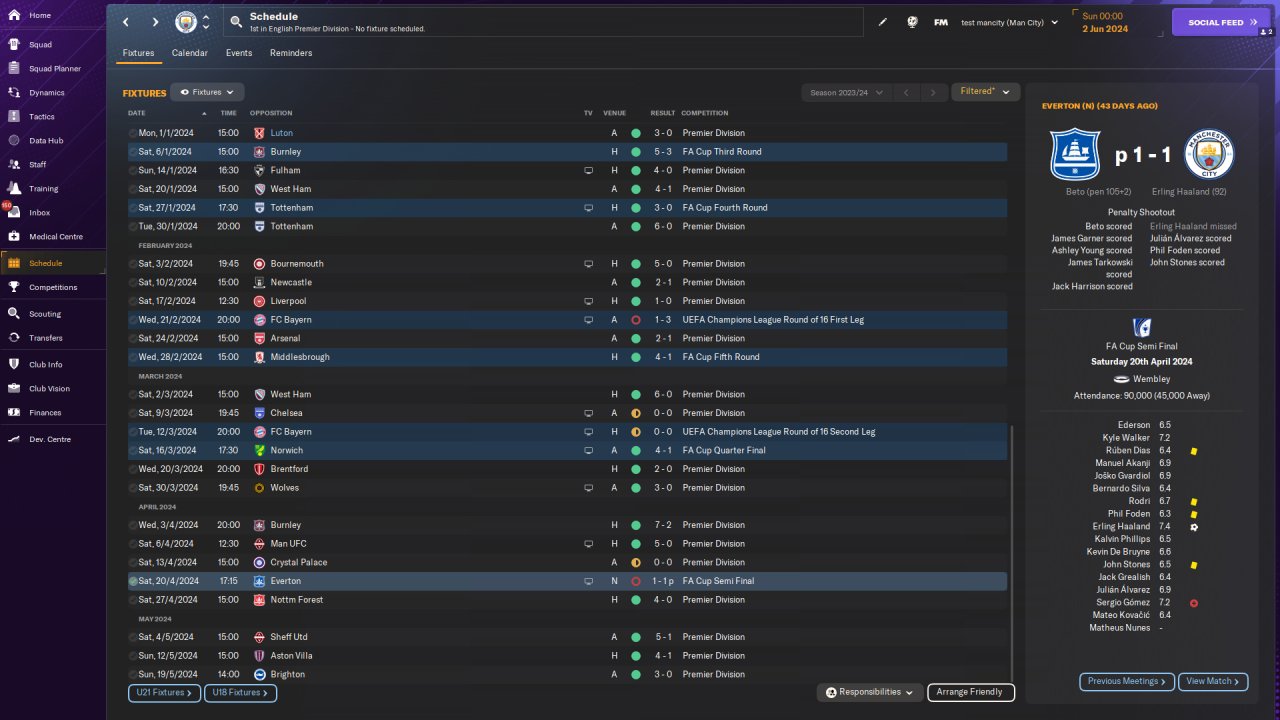Open the Staff sidebar item
This screenshot has height=720, width=1280.
click(x=53, y=165)
